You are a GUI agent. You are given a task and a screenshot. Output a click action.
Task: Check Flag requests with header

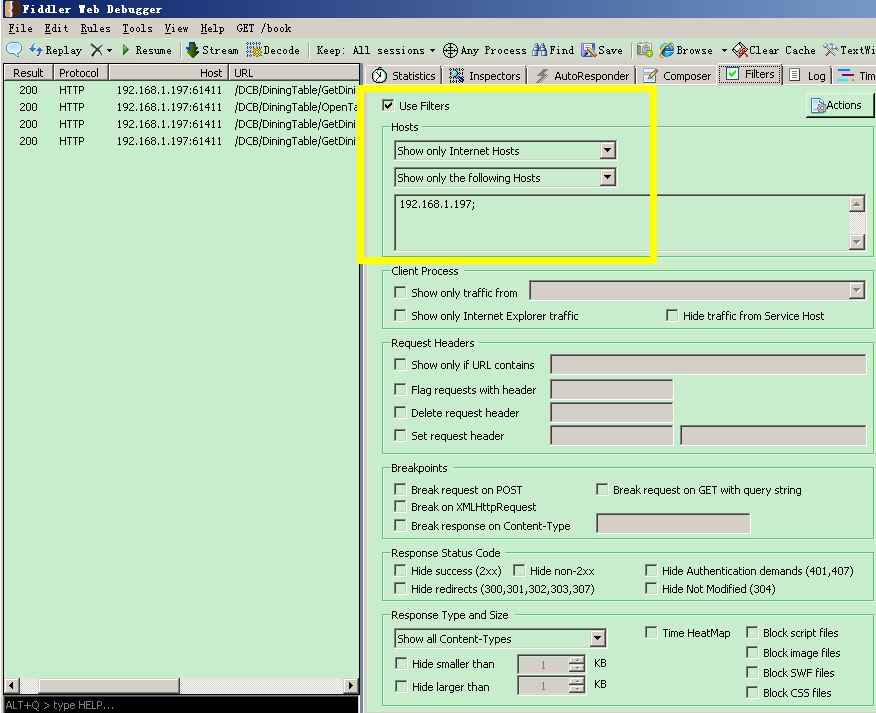tap(400, 389)
